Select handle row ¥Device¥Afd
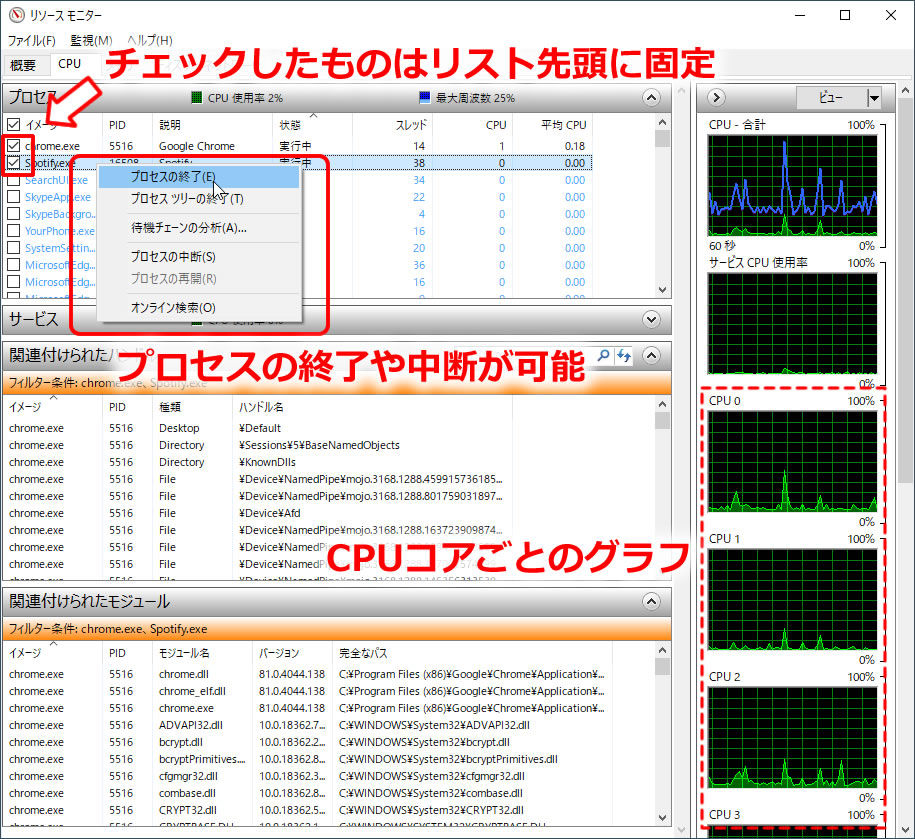This screenshot has height=839, width=915. pyautogui.click(x=270, y=513)
